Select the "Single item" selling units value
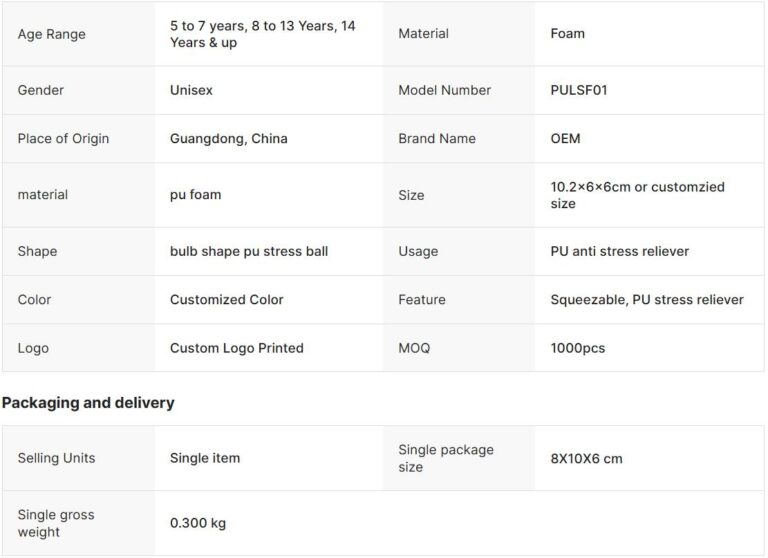Viewport: 768px width, 558px height. point(205,458)
